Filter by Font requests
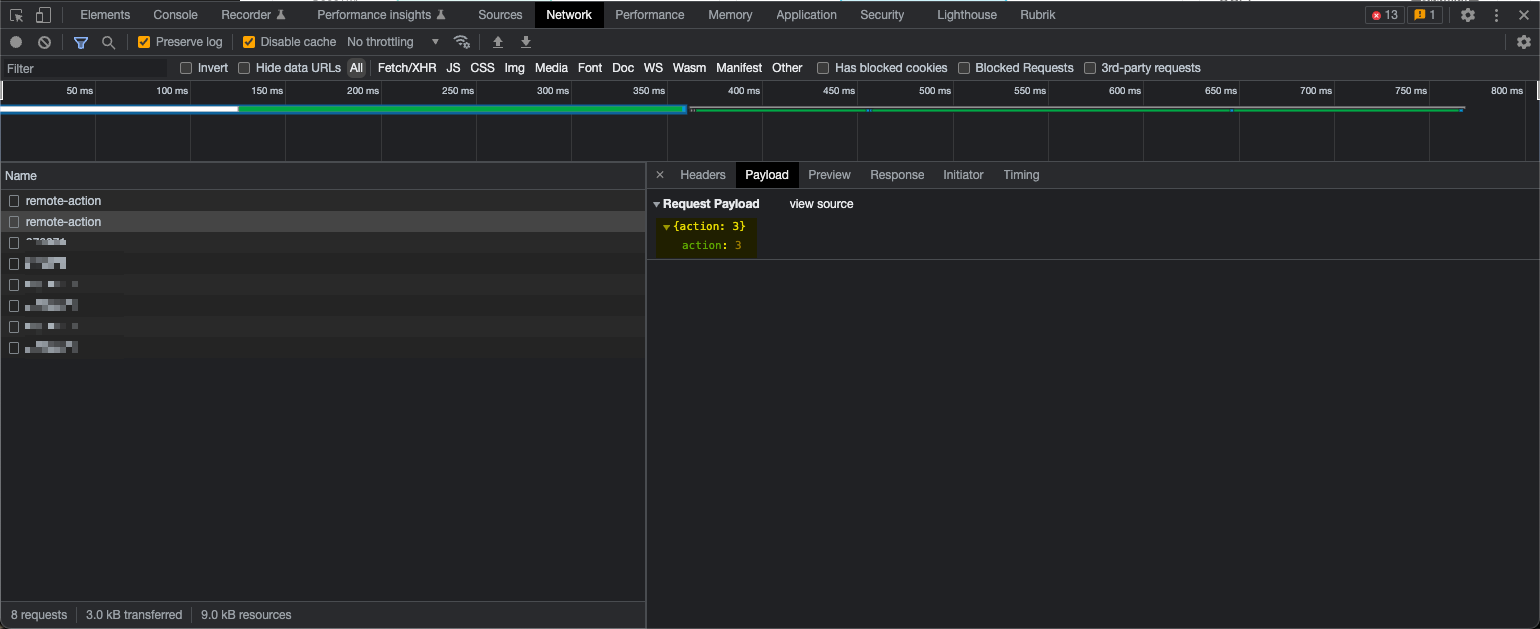This screenshot has width=1540, height=629. [x=590, y=68]
